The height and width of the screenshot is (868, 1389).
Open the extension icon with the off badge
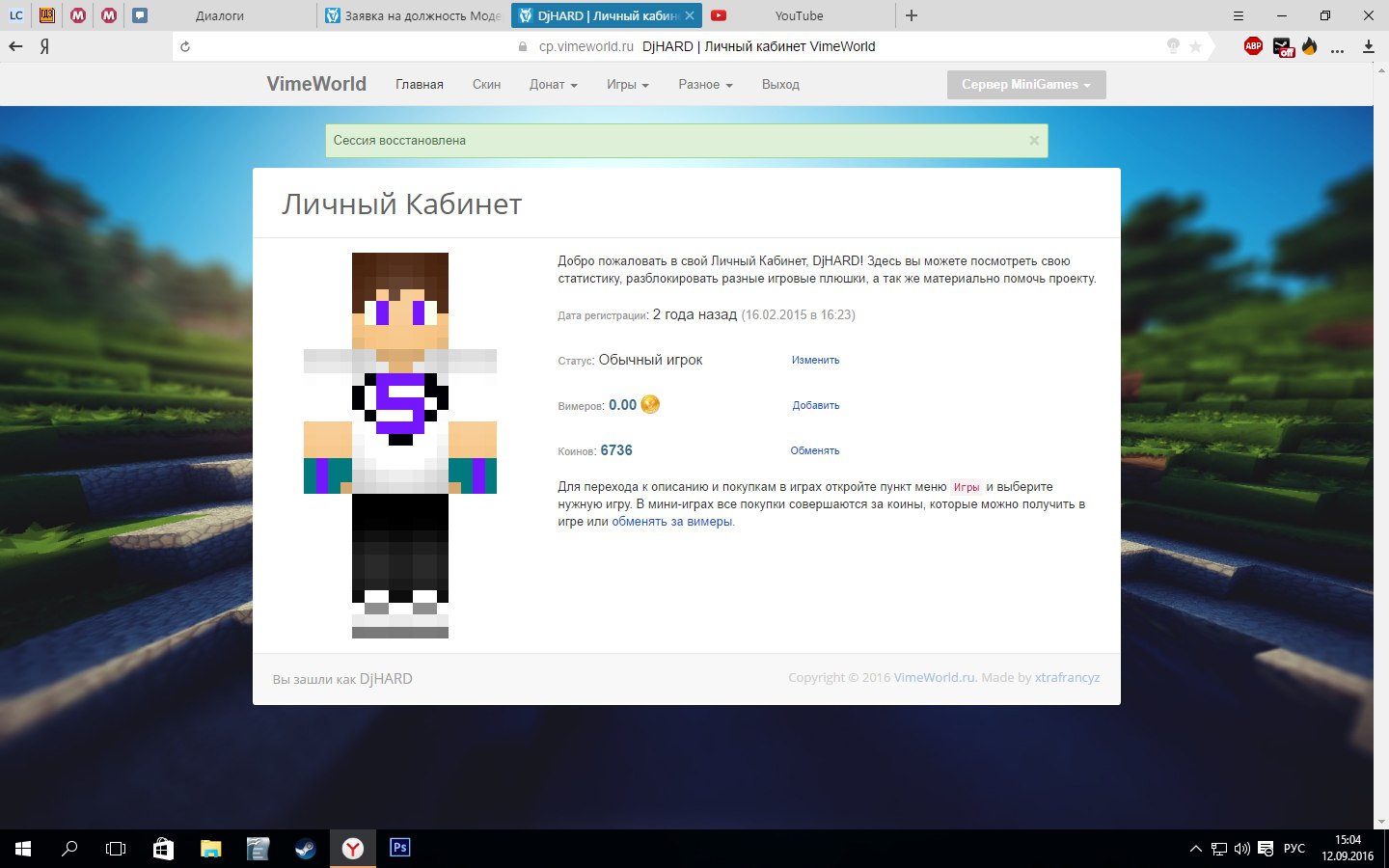tap(1282, 46)
